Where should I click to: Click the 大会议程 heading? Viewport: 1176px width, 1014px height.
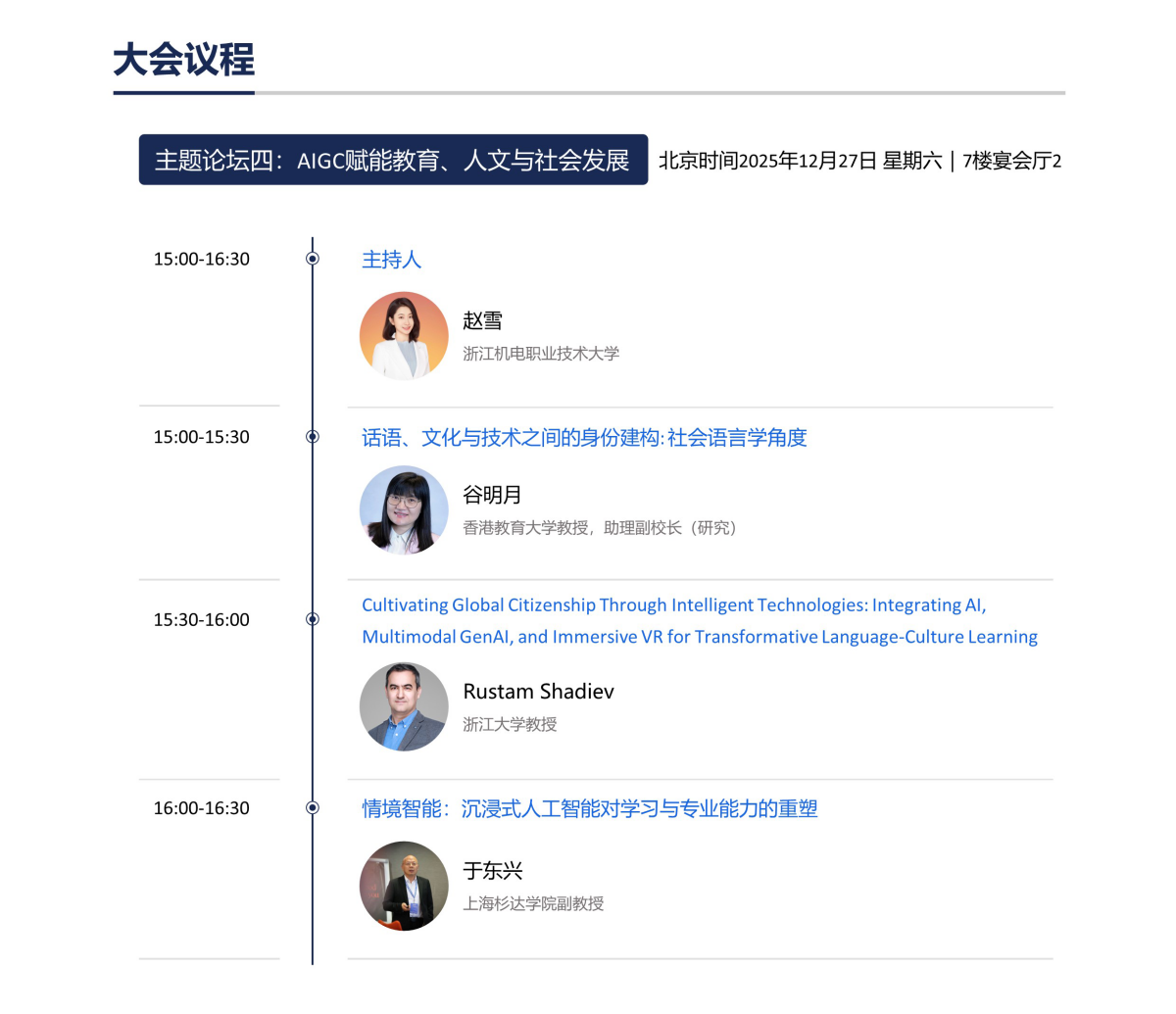pos(184,61)
